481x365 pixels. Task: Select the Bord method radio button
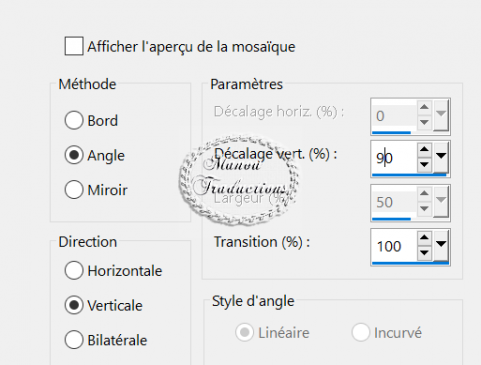pyautogui.click(x=74, y=120)
